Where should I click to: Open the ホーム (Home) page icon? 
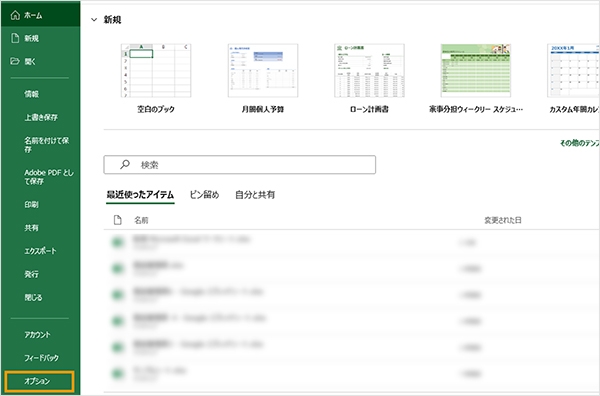click(x=15, y=15)
